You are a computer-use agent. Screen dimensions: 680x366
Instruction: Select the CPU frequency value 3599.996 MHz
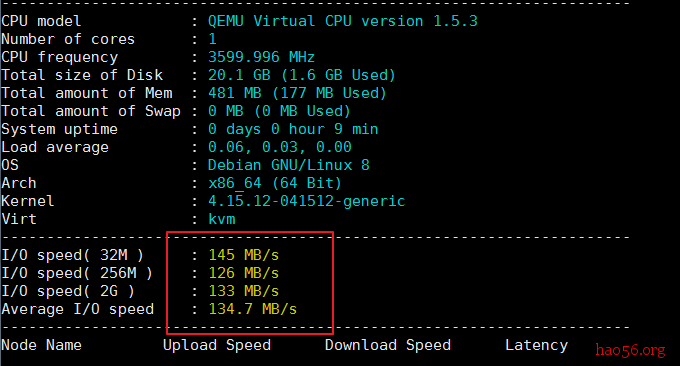click(261, 57)
